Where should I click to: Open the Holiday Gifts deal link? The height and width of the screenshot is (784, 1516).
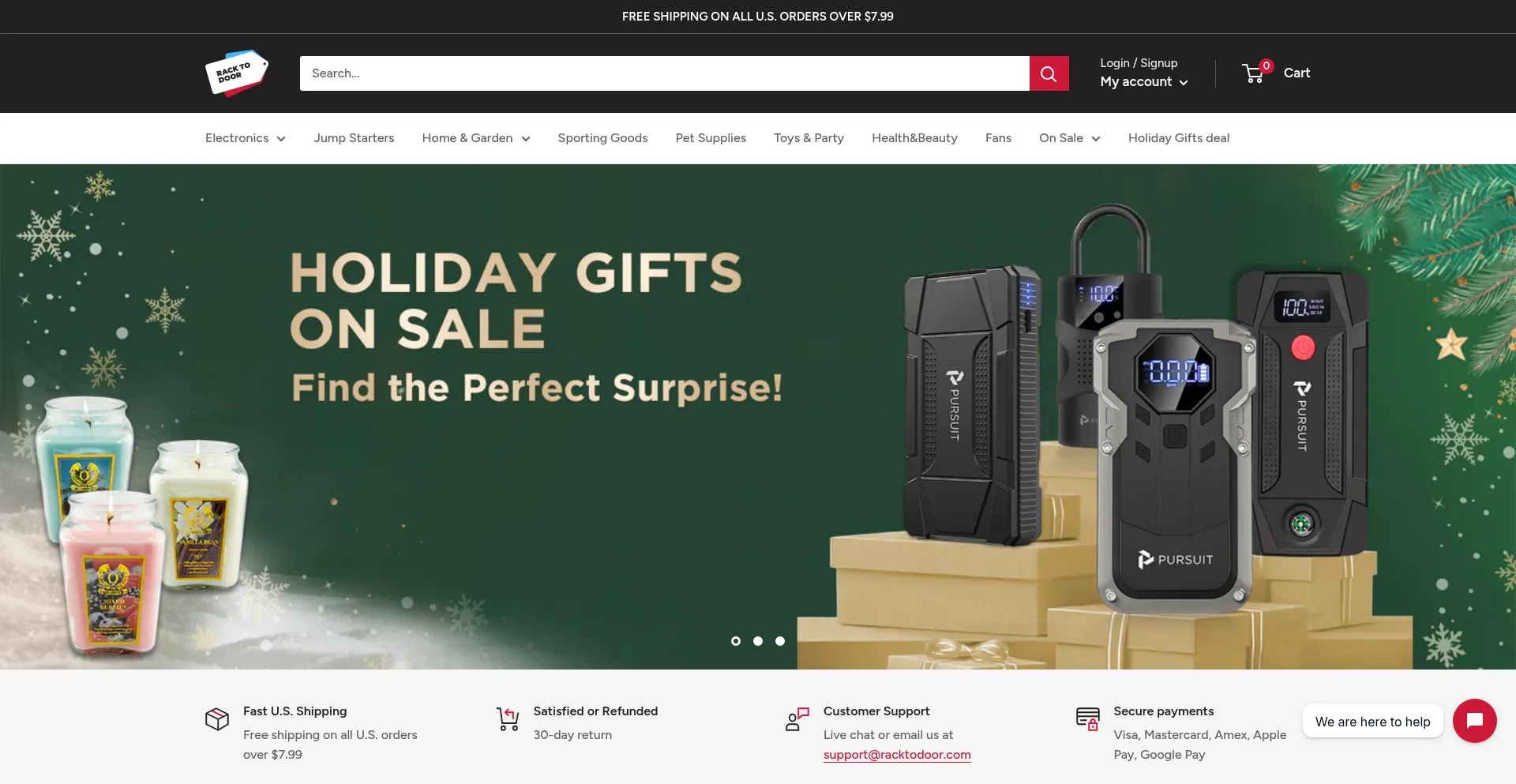click(1179, 138)
